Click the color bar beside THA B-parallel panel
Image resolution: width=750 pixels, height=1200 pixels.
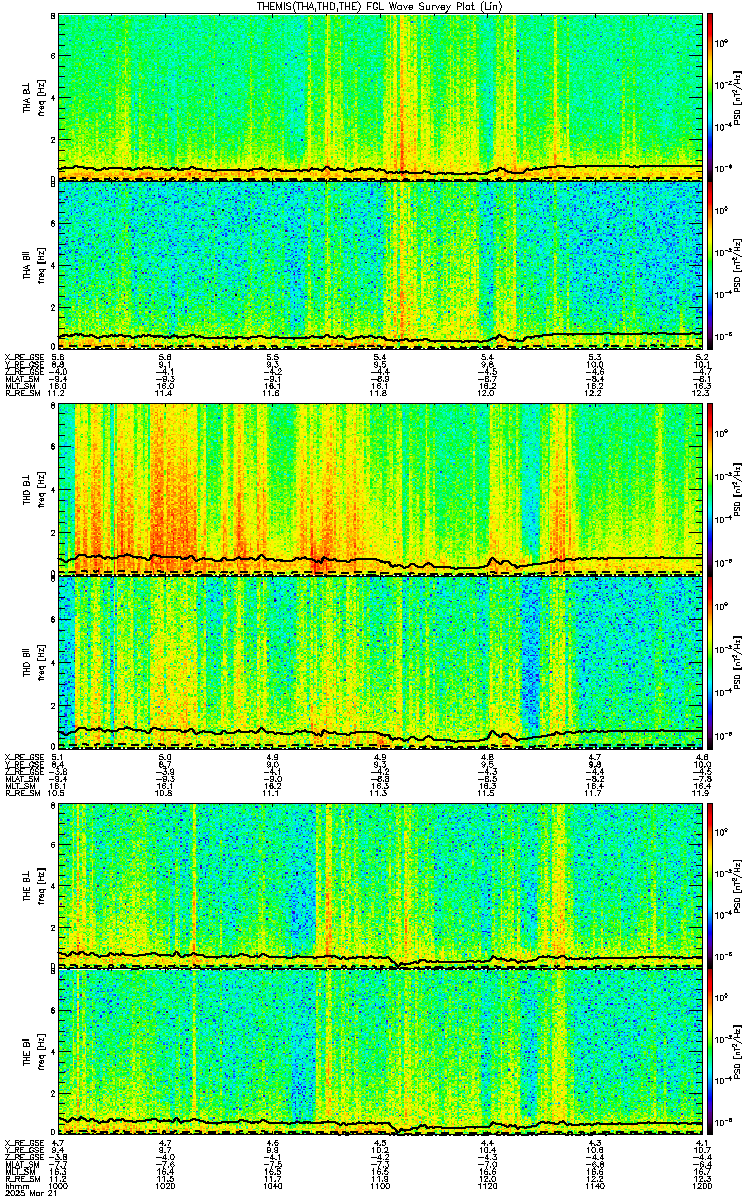(711, 264)
